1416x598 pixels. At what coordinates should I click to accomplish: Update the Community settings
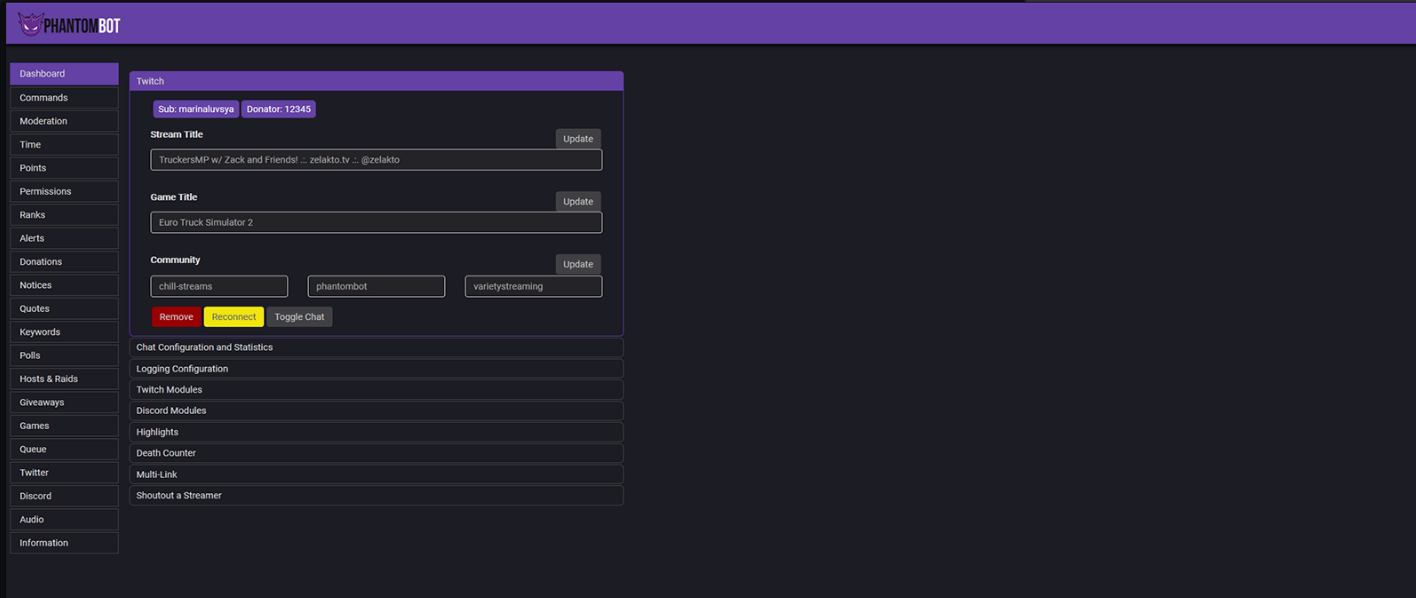(x=578, y=265)
